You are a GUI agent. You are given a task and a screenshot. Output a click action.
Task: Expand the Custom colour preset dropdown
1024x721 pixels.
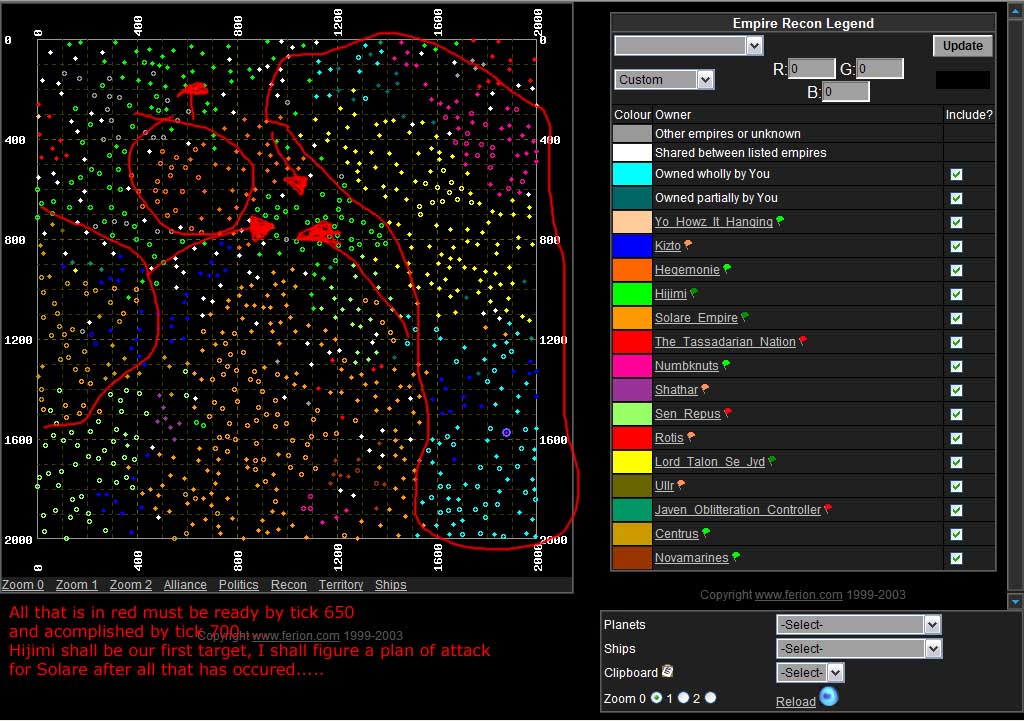tap(664, 79)
